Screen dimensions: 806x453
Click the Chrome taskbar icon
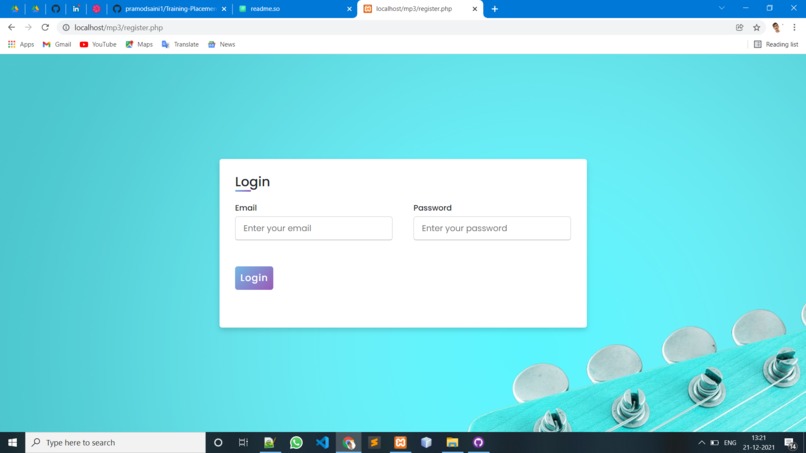point(349,442)
